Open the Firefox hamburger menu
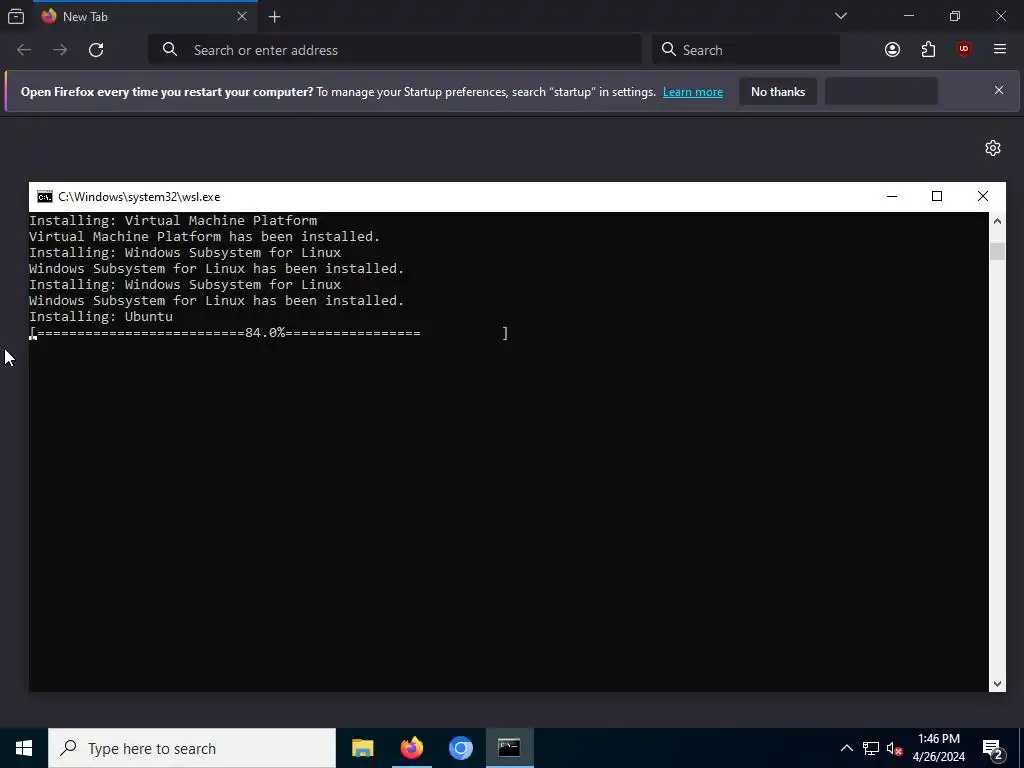Screen dimensions: 1024x768 click(x=999, y=49)
